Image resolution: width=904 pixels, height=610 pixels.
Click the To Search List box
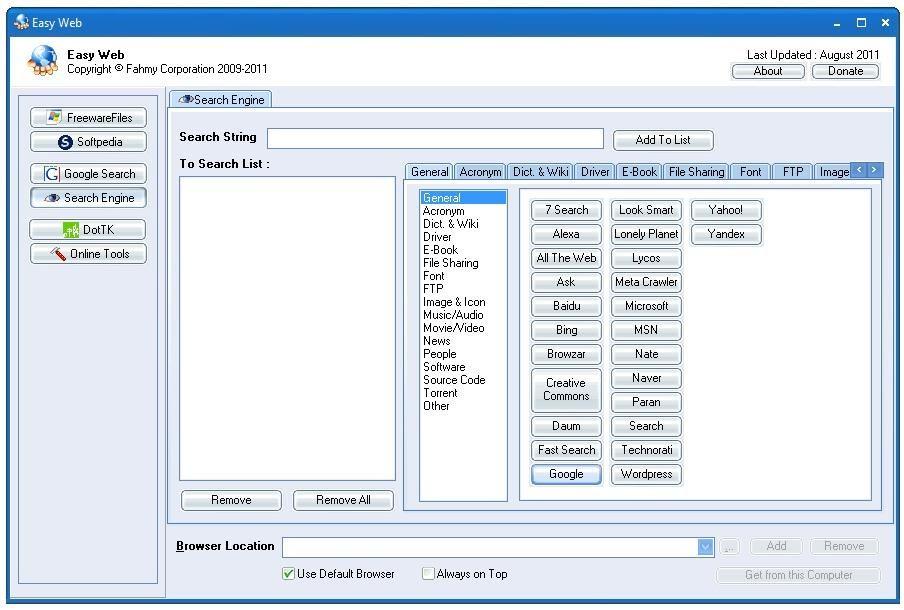[287, 328]
